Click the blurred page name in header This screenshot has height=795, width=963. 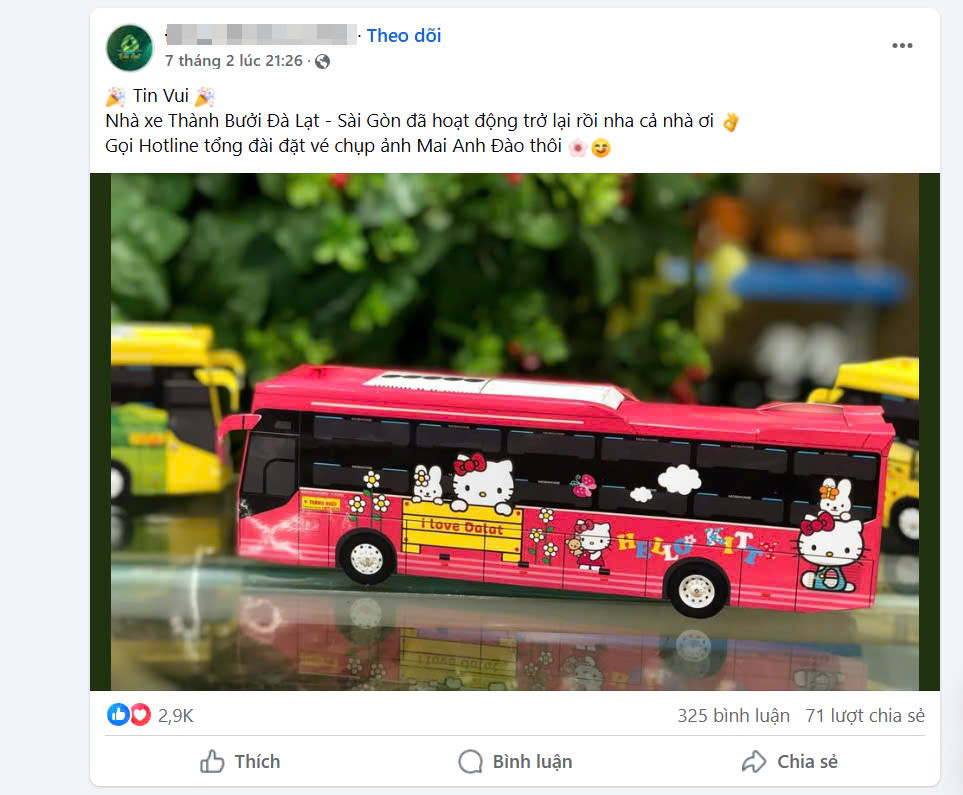(261, 34)
